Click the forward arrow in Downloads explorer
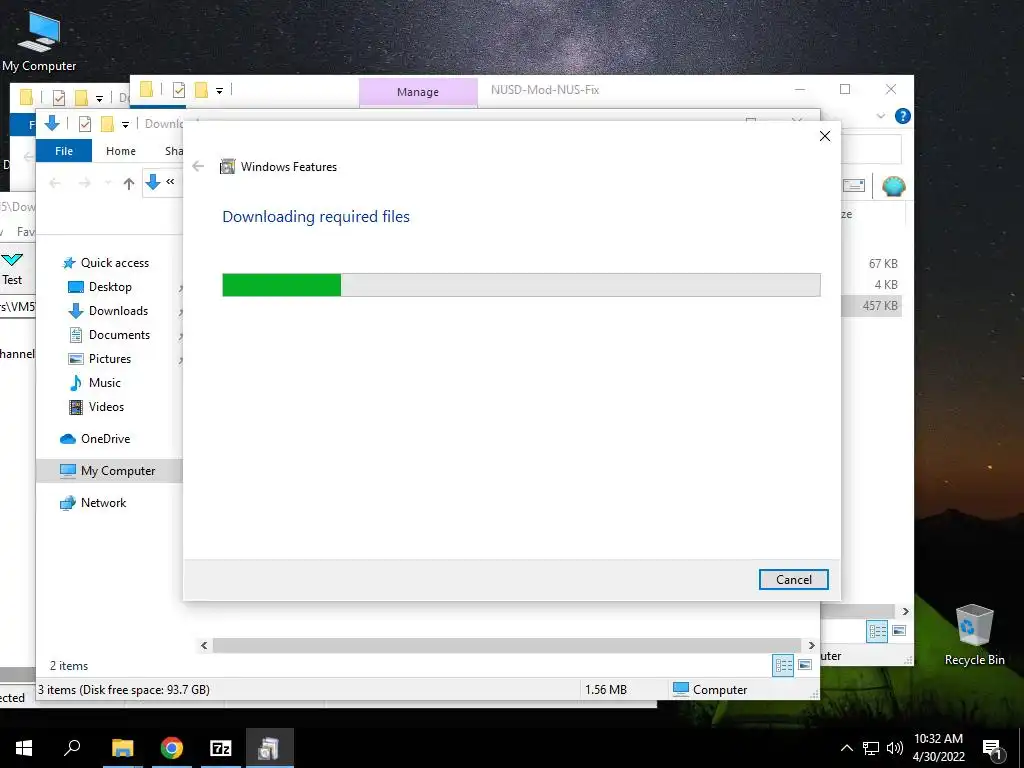Viewport: 1024px width, 768px height. pyautogui.click(x=85, y=184)
